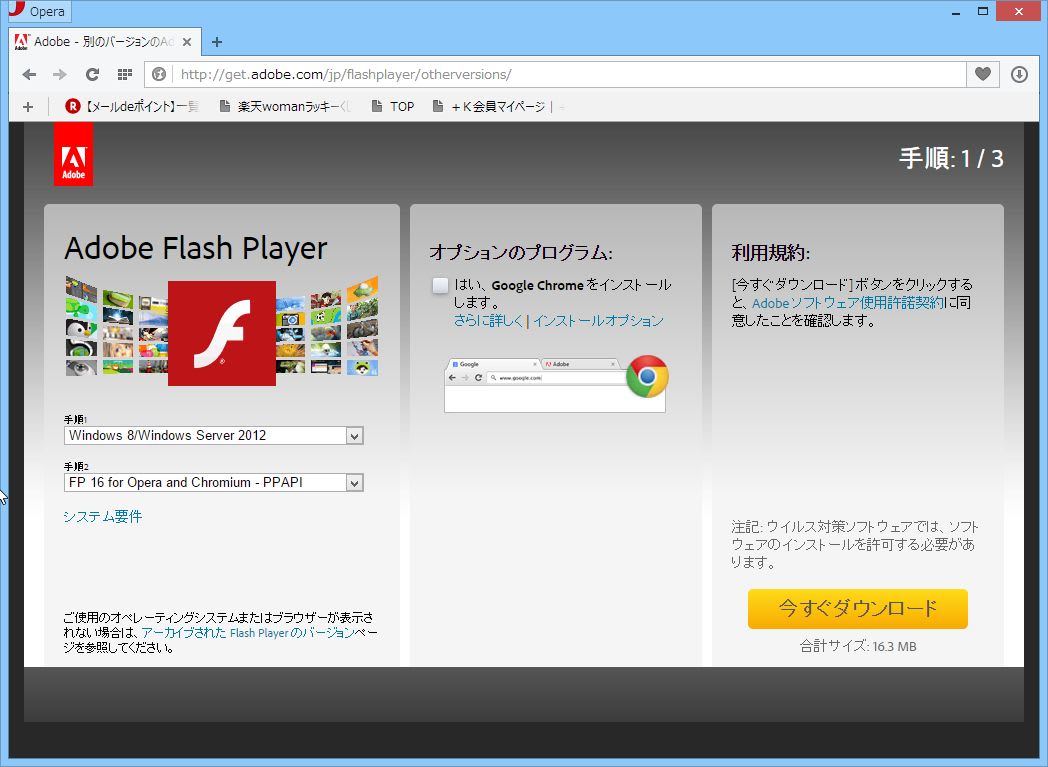Viewport: 1048px width, 767px height.
Task: Click the 手順: 1 / 3 step text
Action: pos(951,158)
